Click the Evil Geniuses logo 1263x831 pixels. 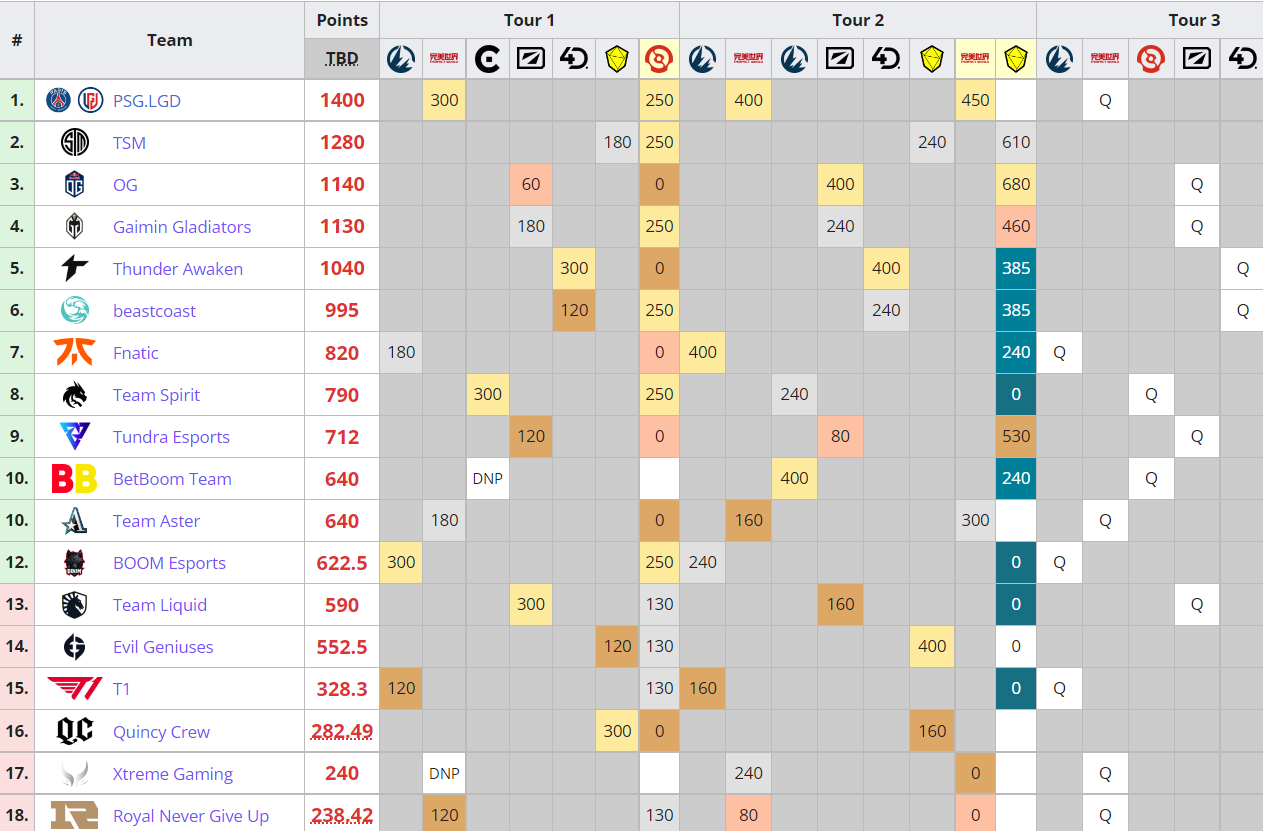click(x=75, y=647)
